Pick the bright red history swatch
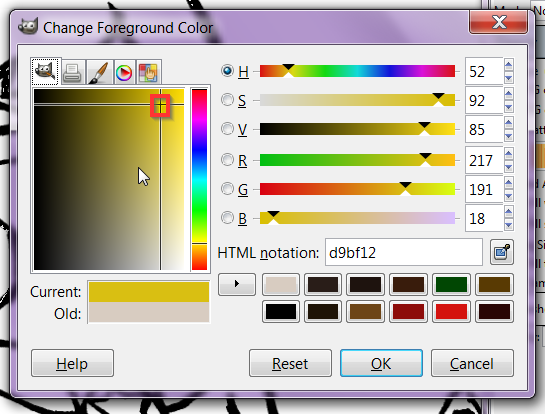The width and height of the screenshot is (545, 414). [x=451, y=311]
